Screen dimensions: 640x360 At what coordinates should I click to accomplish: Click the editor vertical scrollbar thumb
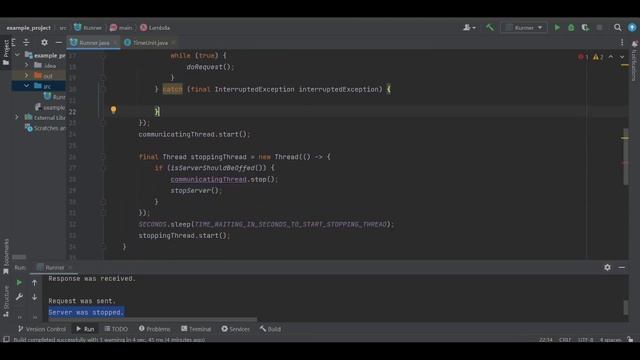click(x=625, y=156)
